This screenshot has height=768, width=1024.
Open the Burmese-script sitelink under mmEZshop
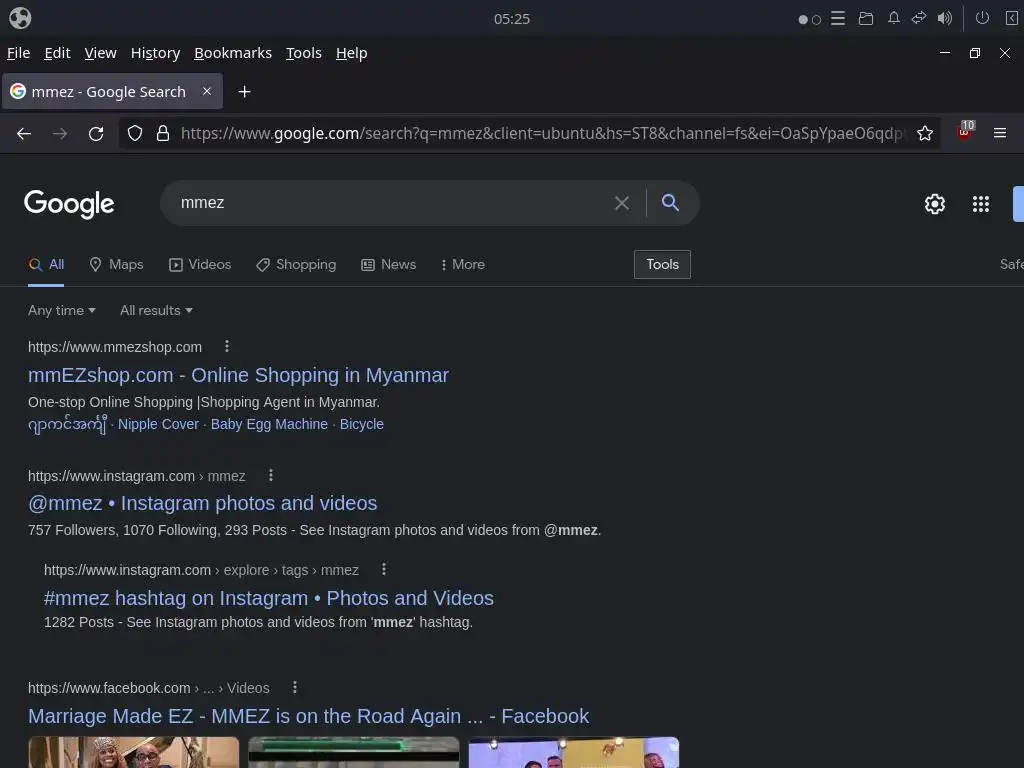(x=67, y=424)
